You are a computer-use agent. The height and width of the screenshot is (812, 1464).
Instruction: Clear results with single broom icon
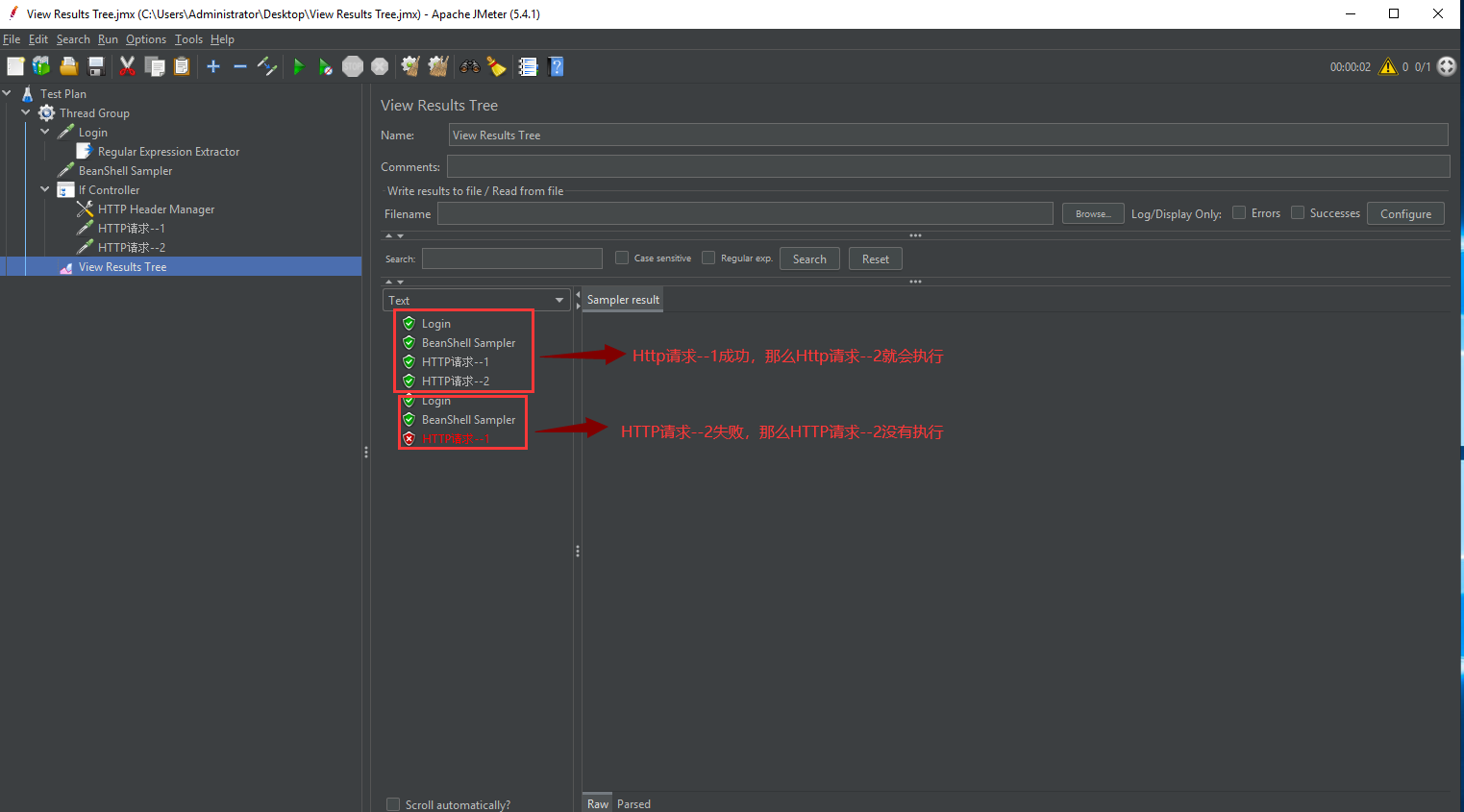pyautogui.click(x=410, y=66)
